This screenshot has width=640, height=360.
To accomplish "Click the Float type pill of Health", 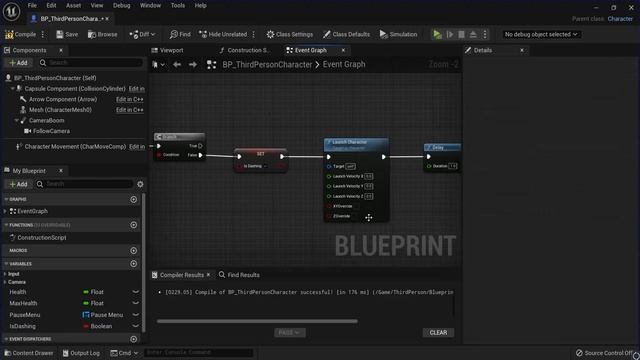I will tap(93, 292).
